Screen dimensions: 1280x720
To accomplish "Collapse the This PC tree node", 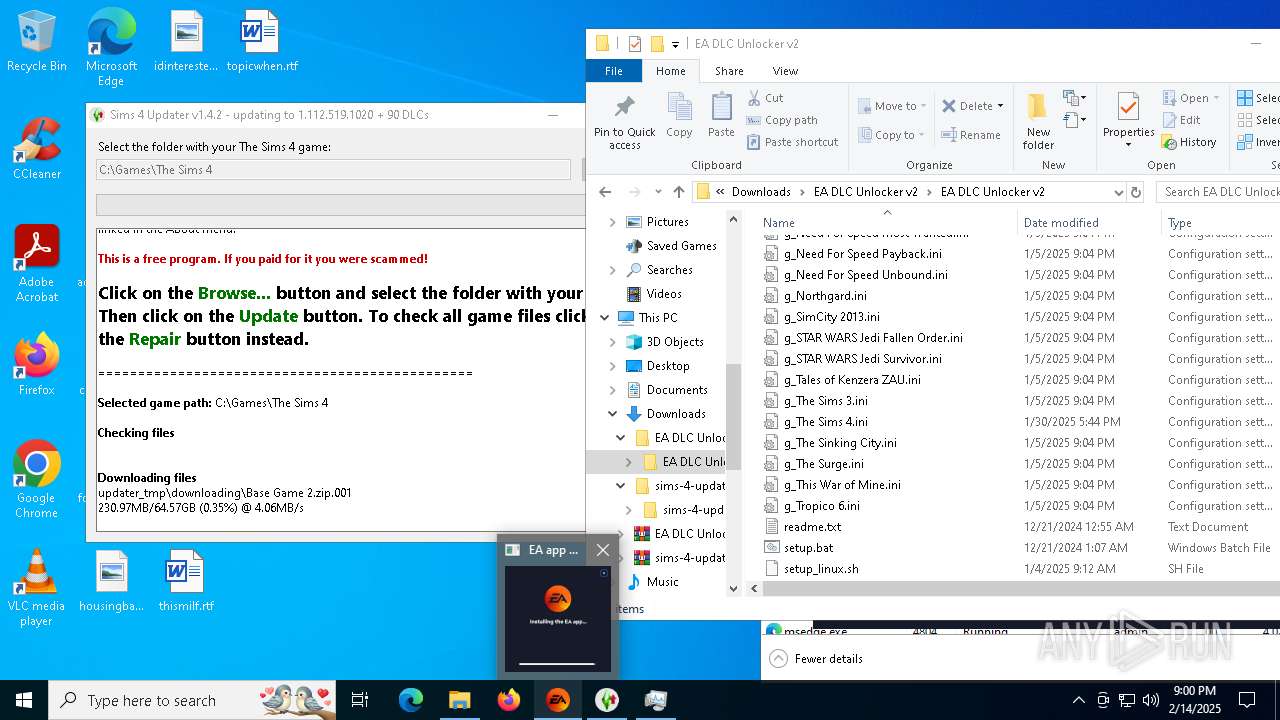I will (x=605, y=318).
